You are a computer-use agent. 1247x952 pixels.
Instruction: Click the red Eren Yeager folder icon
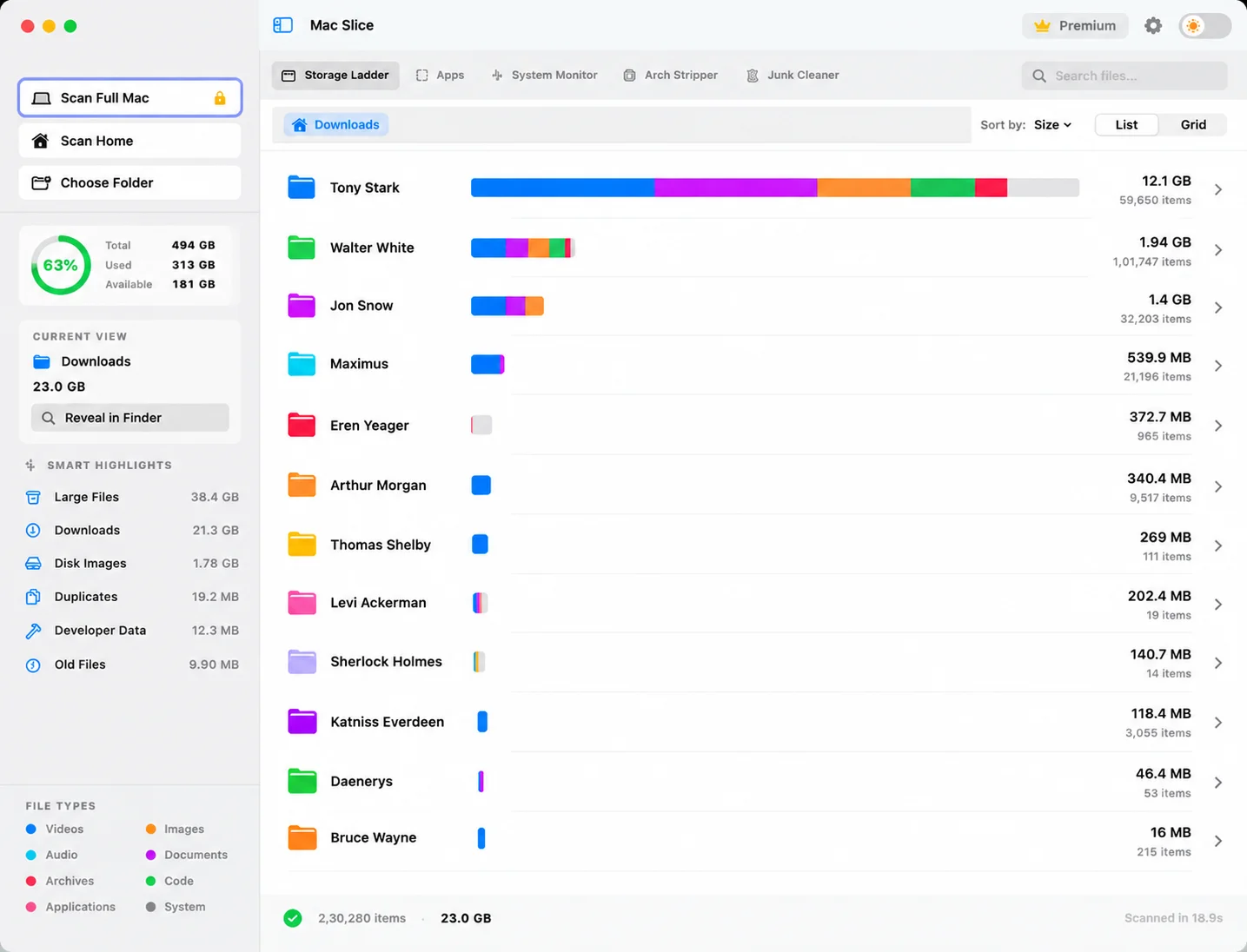[x=302, y=426]
